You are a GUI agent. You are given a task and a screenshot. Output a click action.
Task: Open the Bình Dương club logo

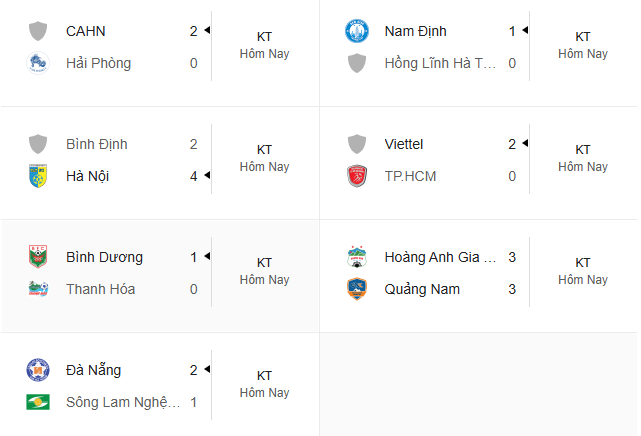click(x=38, y=257)
